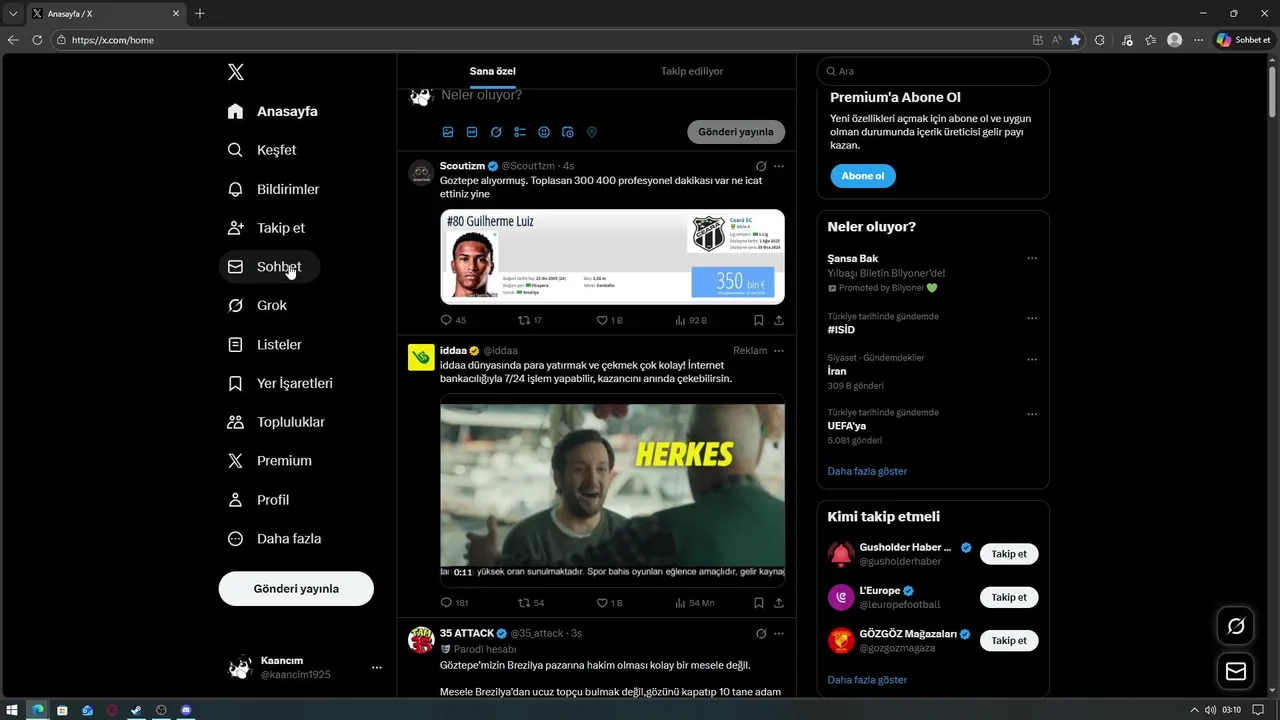Viewport: 1280px width, 720px height.
Task: Open options for İran trend
Action: (x=1032, y=360)
